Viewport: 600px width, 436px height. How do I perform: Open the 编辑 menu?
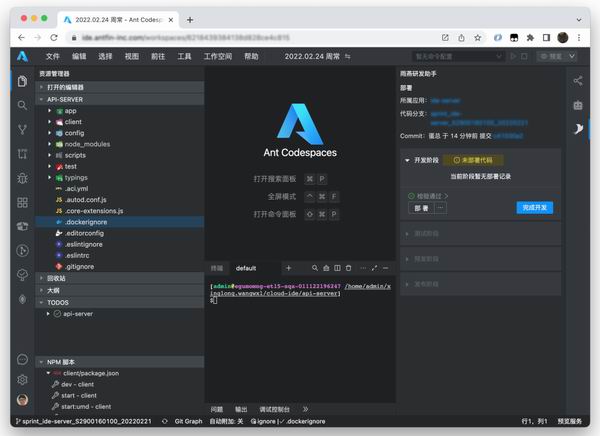pos(79,57)
